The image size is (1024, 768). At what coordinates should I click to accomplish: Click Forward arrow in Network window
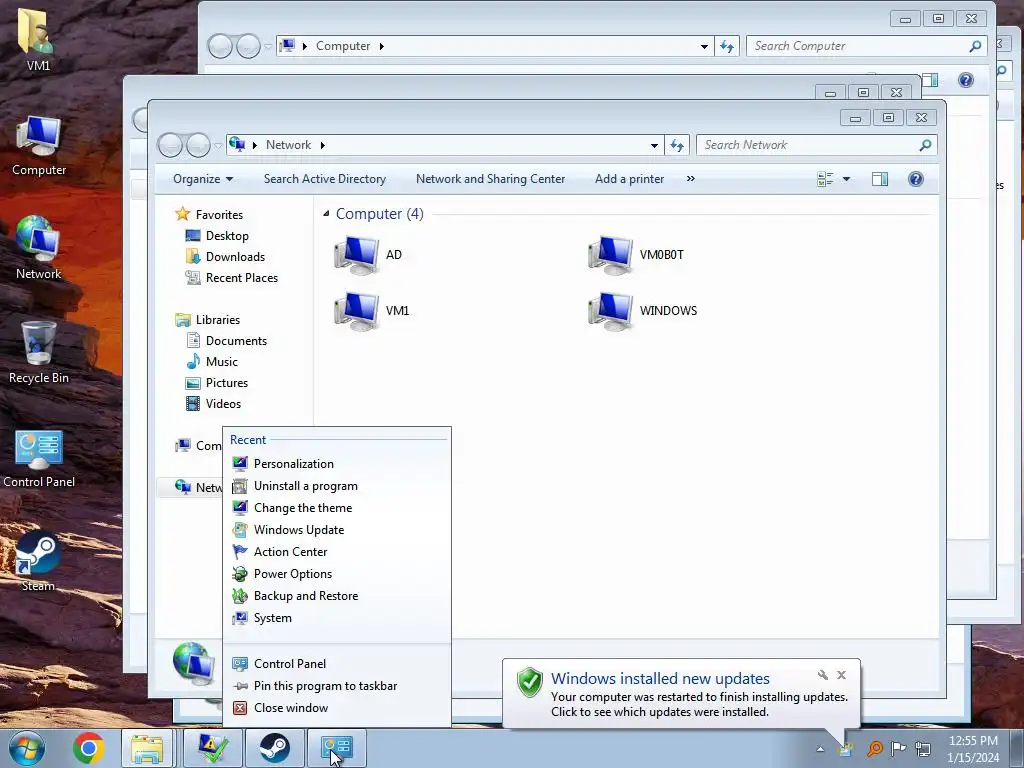[x=198, y=145]
